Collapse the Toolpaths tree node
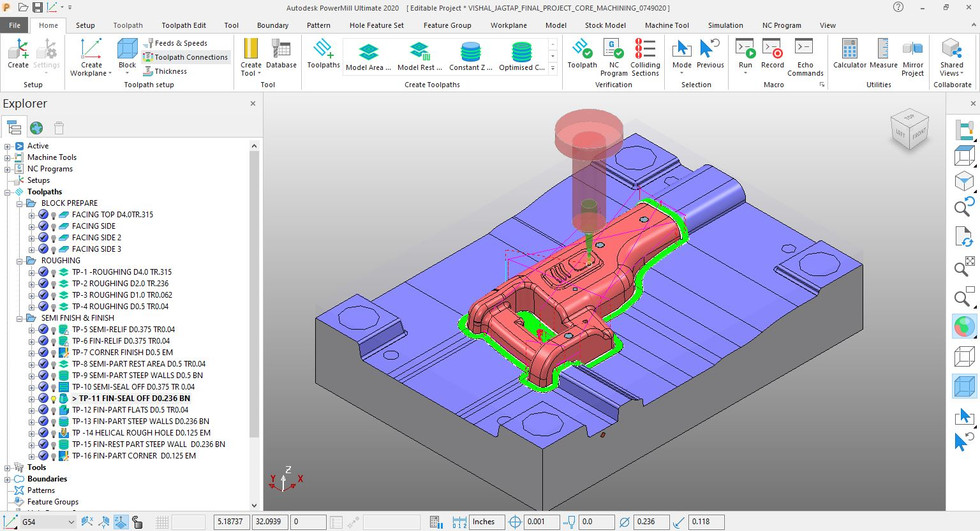Image resolution: width=980 pixels, height=531 pixels. point(8,192)
